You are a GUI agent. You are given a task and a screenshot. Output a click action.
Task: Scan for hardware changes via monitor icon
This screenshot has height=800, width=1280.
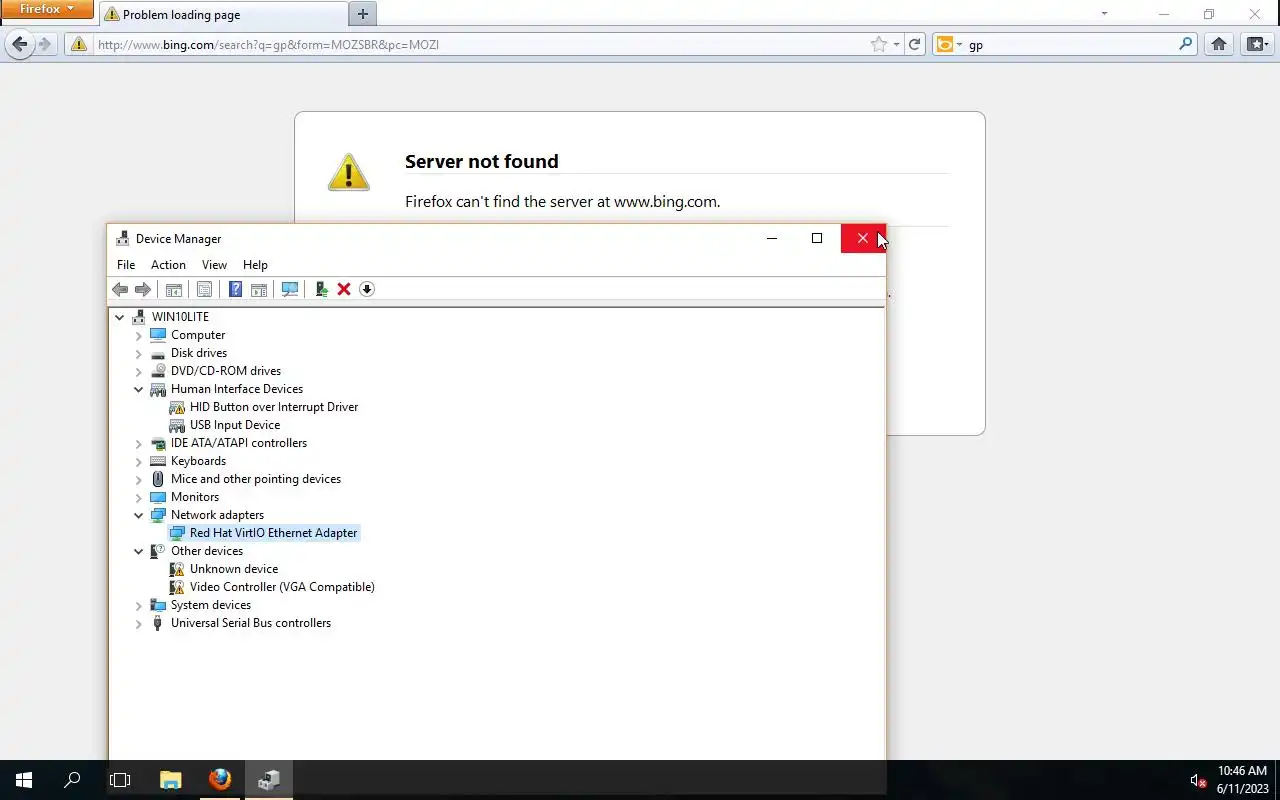290,289
